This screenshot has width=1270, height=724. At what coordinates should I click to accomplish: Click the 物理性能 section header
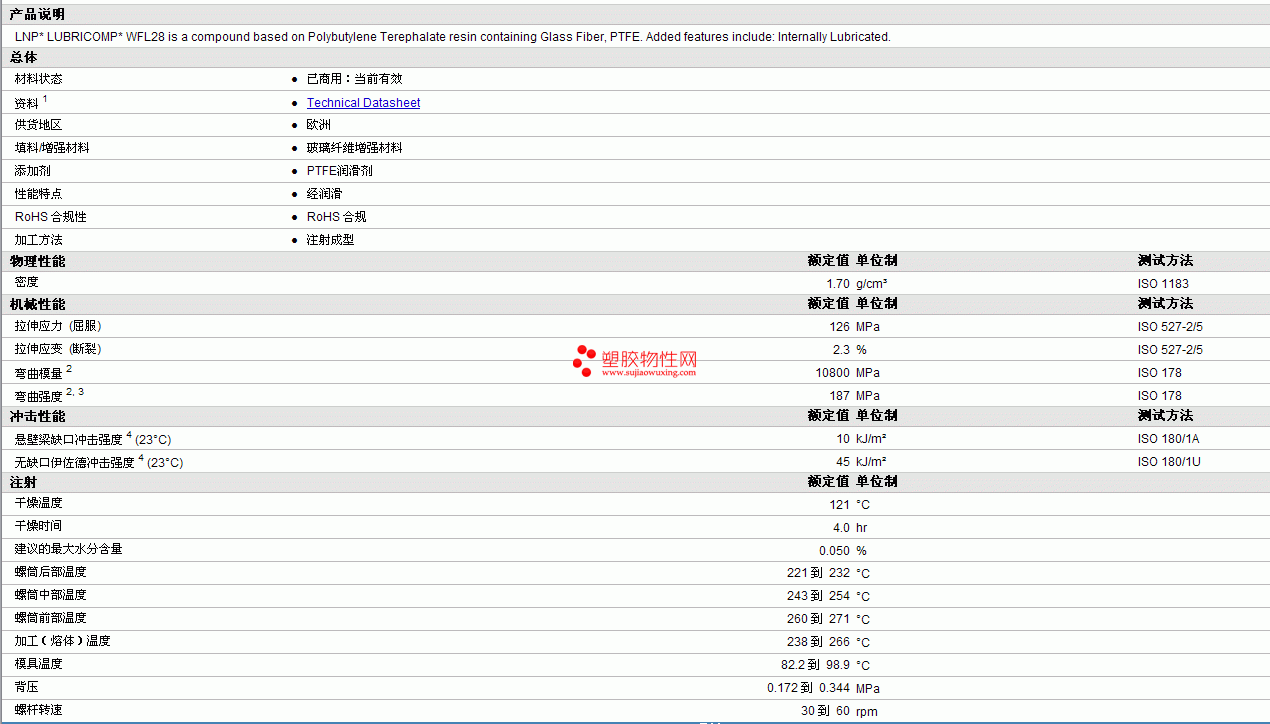pyautogui.click(x=37, y=261)
